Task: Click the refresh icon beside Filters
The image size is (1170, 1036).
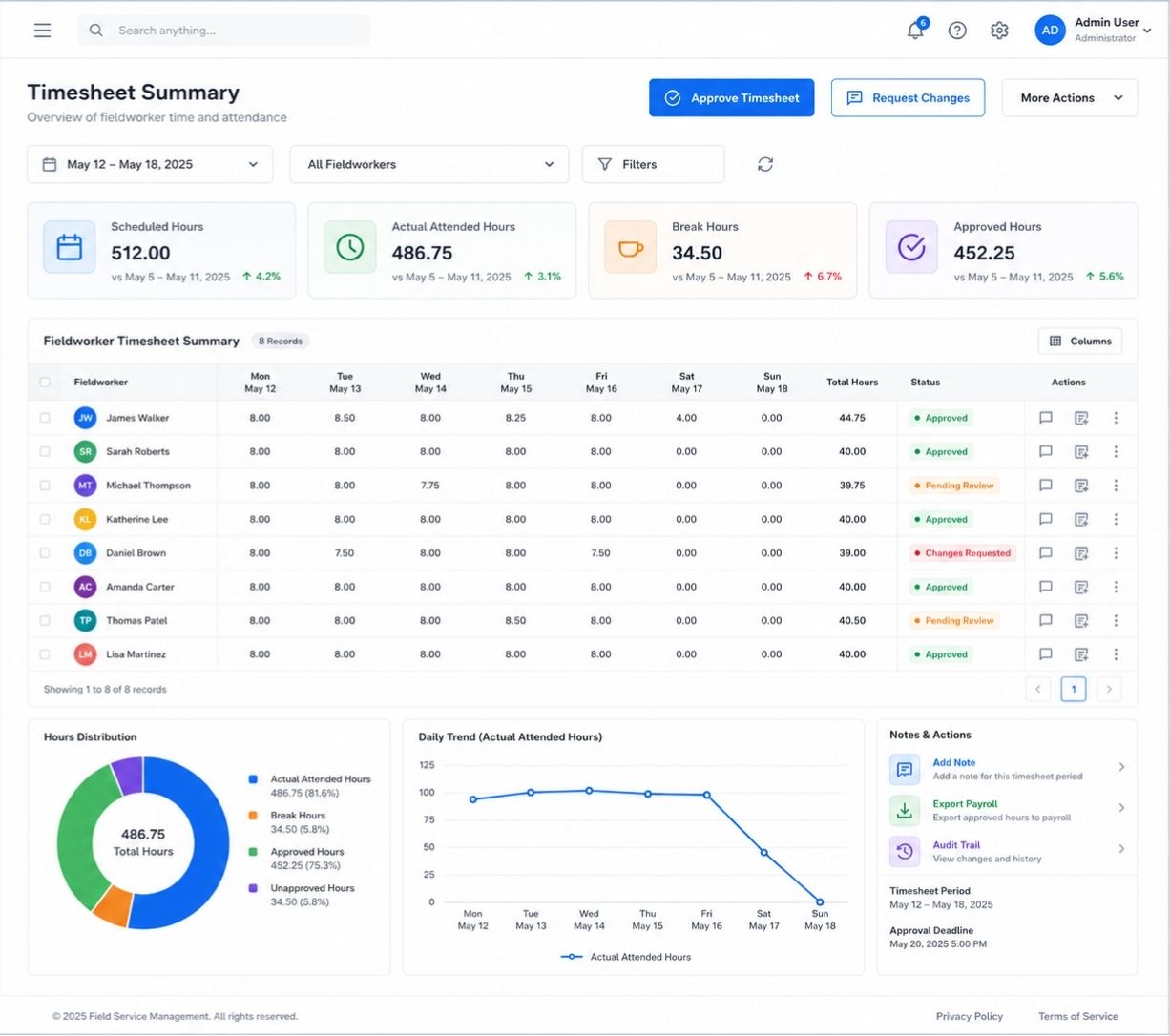Action: click(x=765, y=164)
